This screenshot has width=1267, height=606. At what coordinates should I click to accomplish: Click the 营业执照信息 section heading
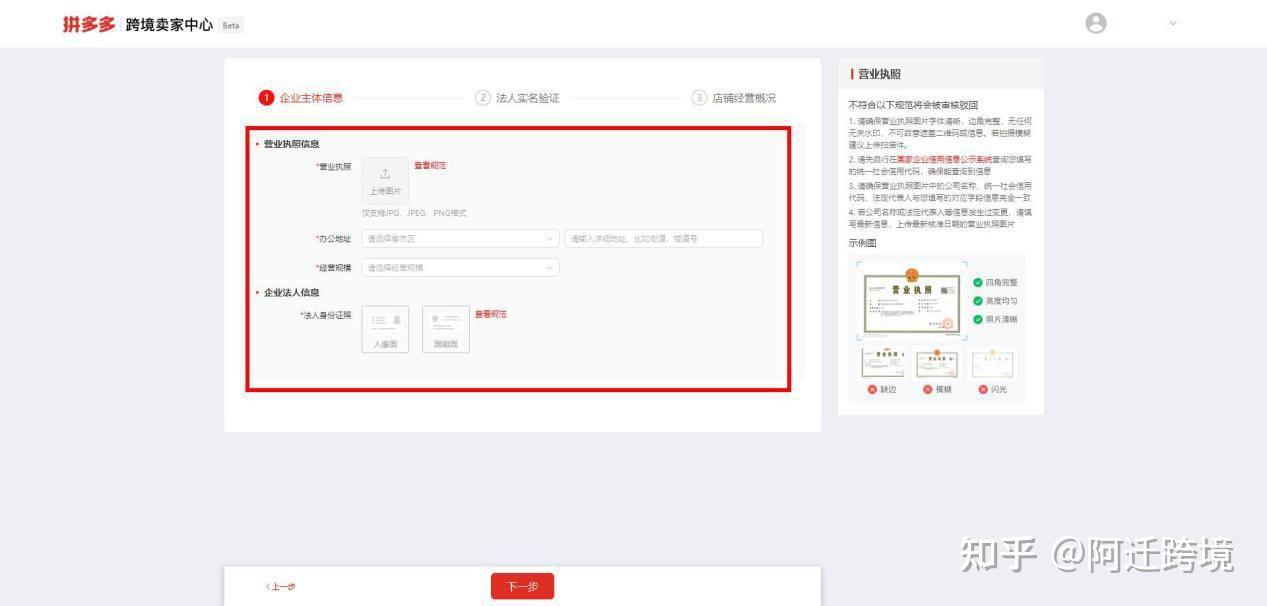(x=291, y=144)
